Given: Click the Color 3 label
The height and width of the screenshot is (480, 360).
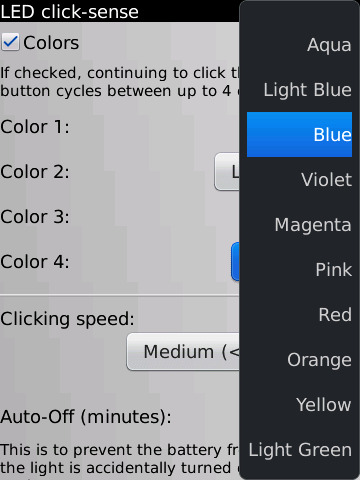Looking at the screenshot, I should 35,217.
